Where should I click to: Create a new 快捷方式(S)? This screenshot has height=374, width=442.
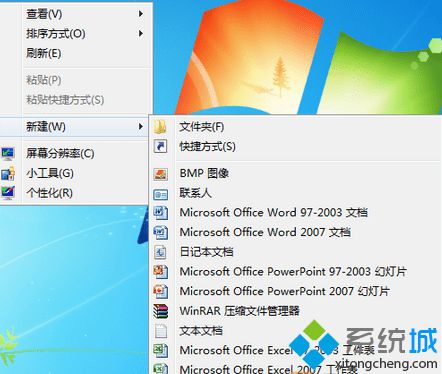tap(296, 146)
